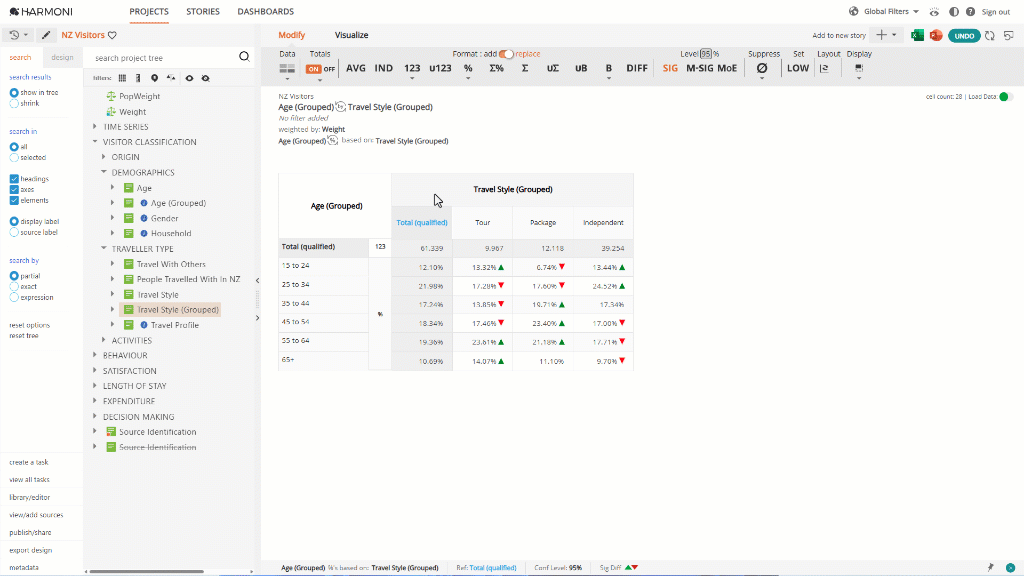
Task: Expand the ACTIVITIES tree node
Action: coord(104,340)
